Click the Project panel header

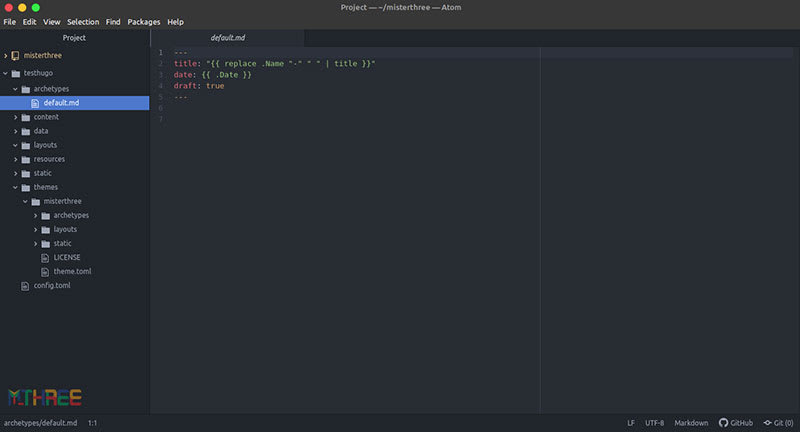74,38
